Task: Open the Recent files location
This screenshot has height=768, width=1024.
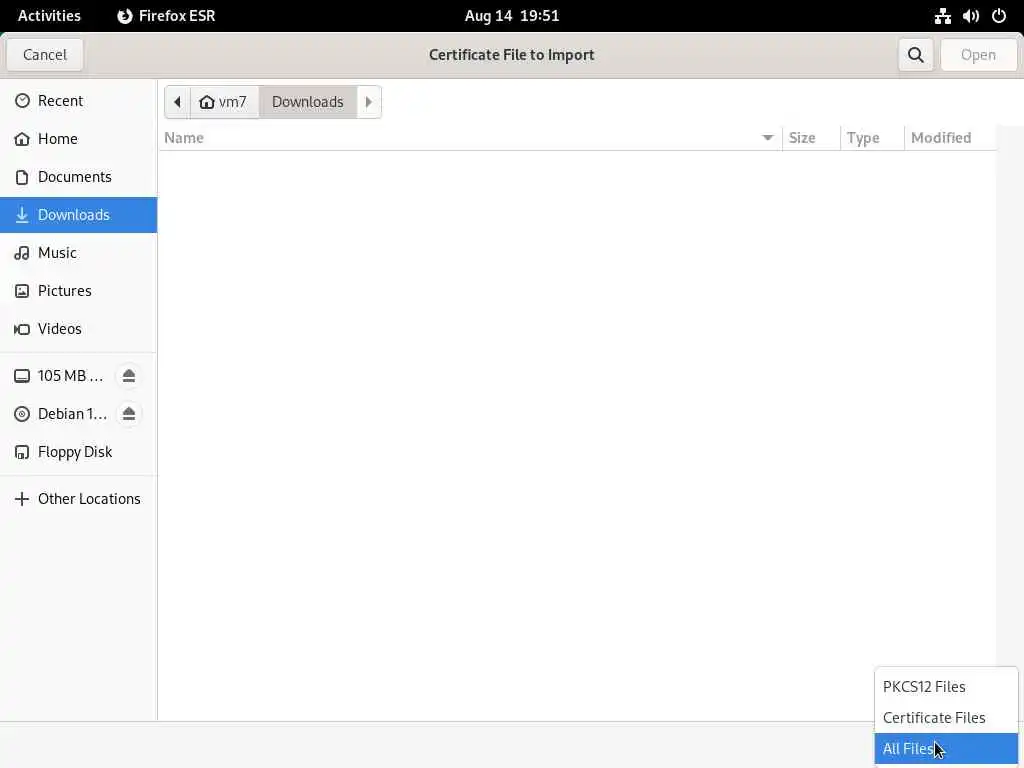Action: (x=78, y=101)
